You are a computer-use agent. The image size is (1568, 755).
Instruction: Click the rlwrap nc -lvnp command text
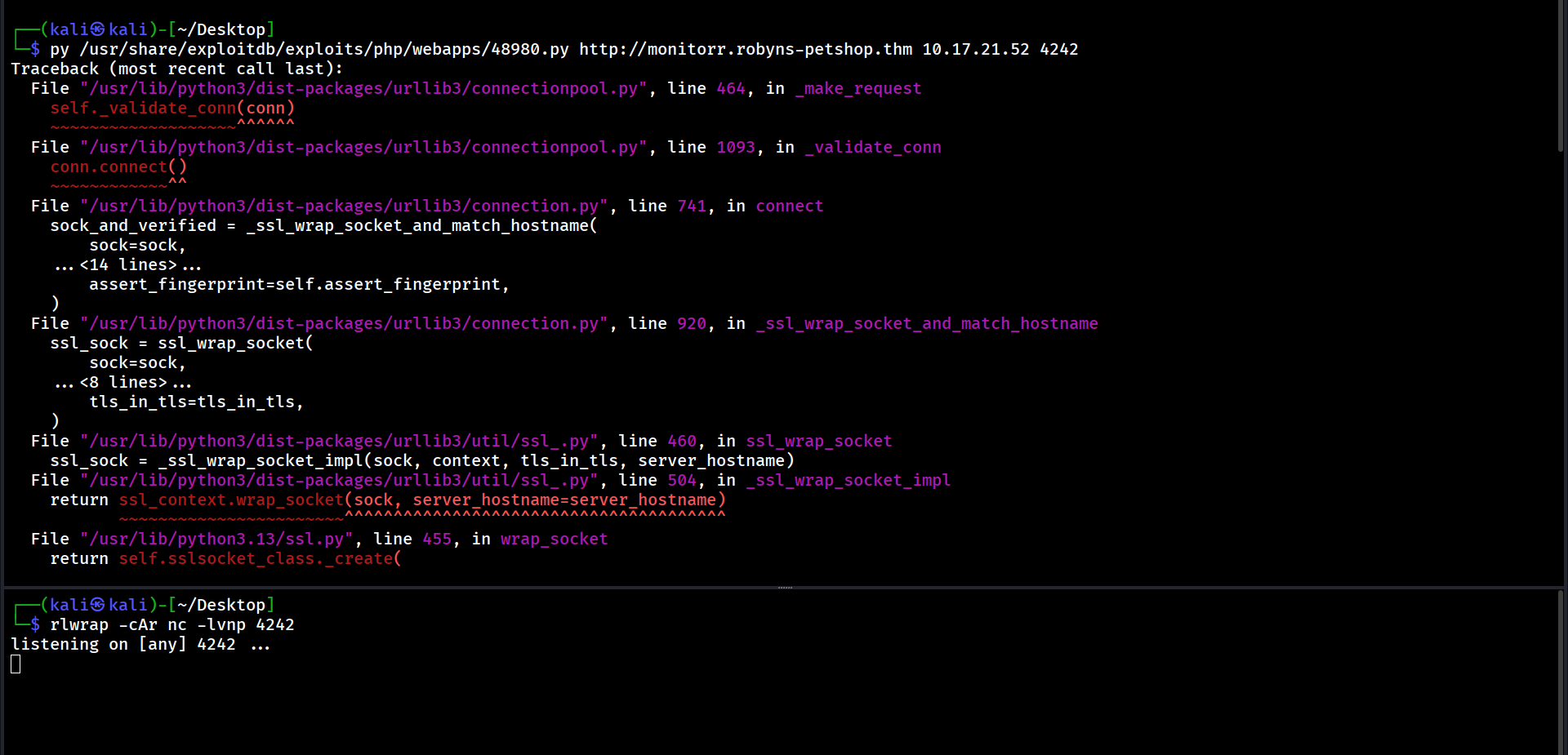click(171, 624)
